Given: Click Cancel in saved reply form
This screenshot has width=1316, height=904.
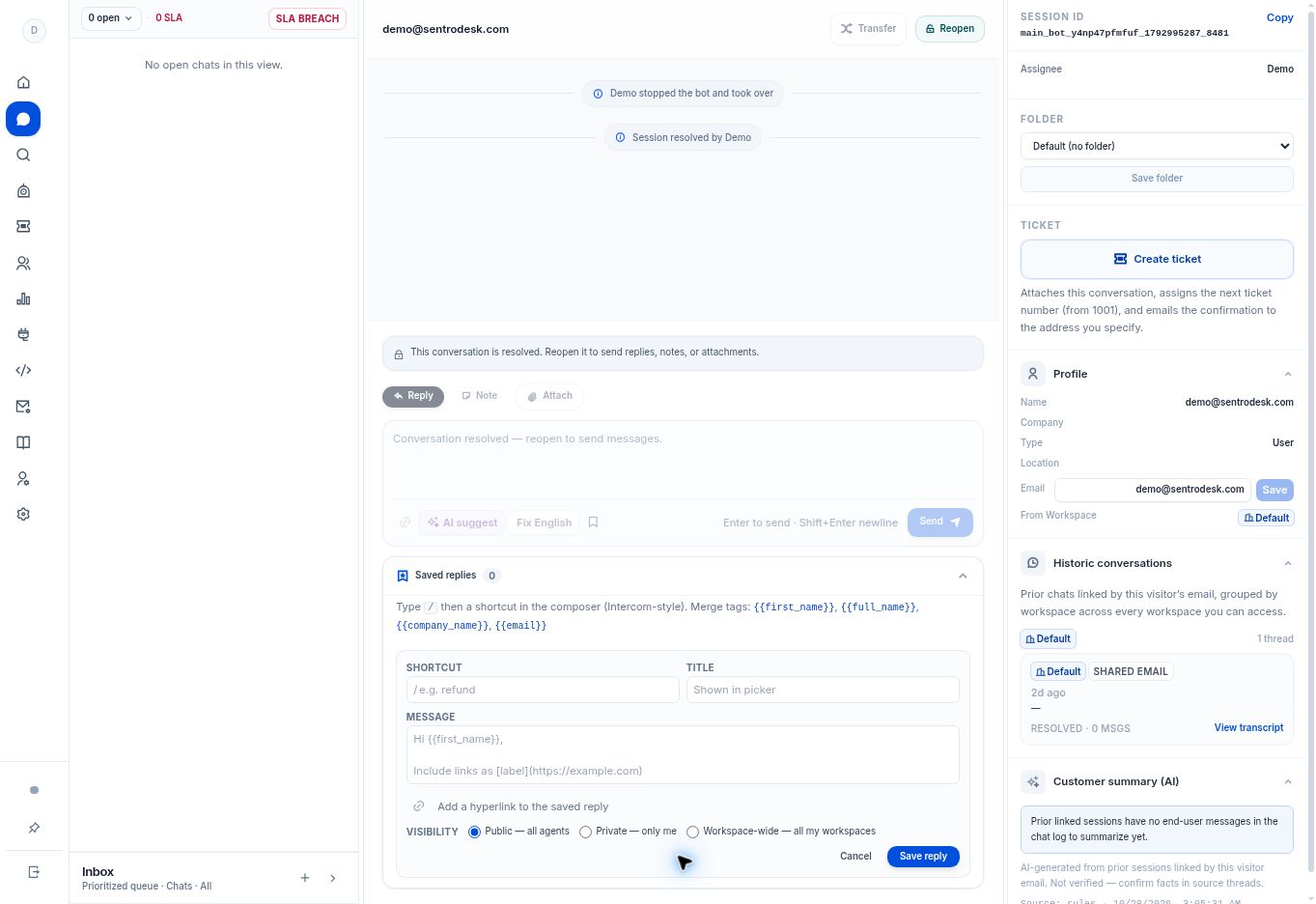Looking at the screenshot, I should click(x=855, y=857).
